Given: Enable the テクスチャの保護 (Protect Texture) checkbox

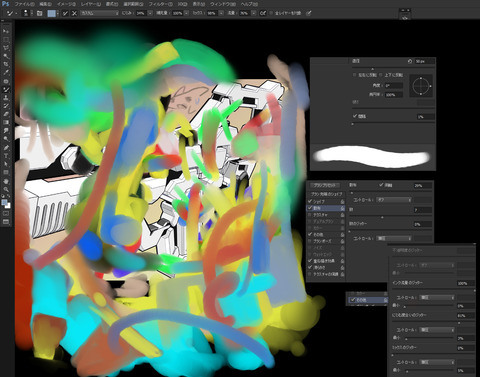Looking at the screenshot, I should click(x=310, y=274).
